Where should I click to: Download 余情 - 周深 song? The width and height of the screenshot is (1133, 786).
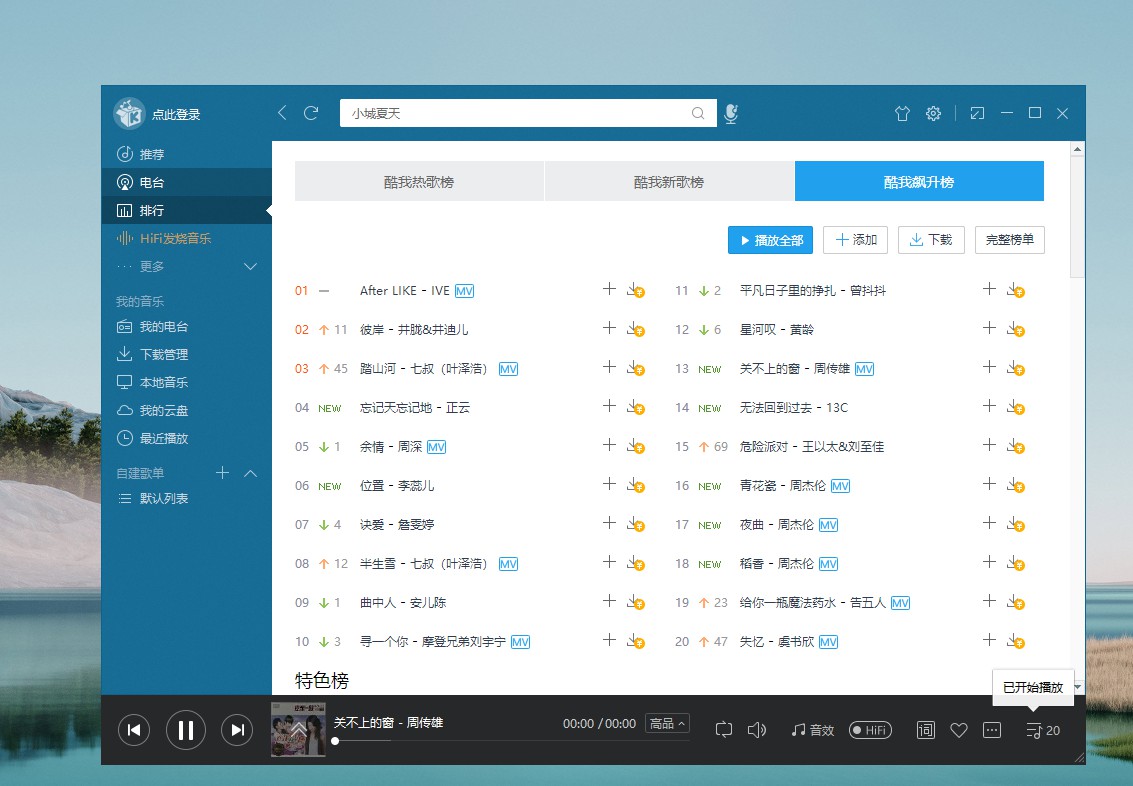636,446
